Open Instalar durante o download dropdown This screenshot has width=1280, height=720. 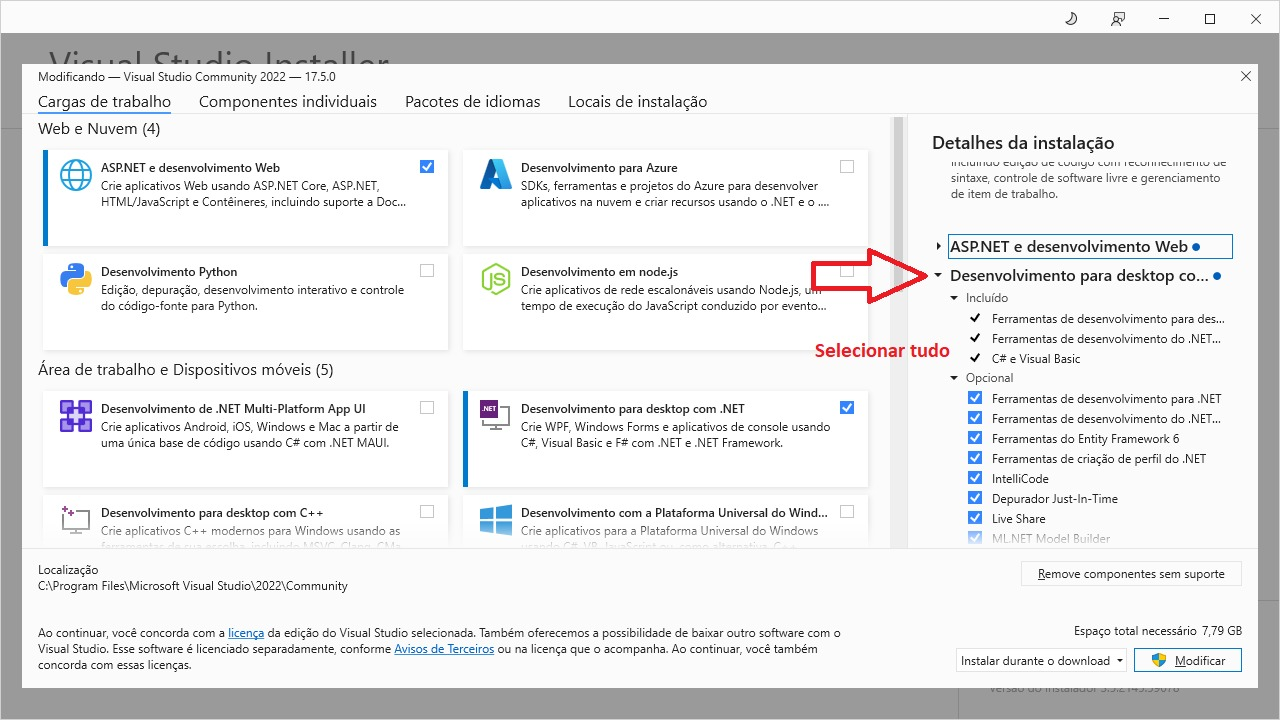pyautogui.click(x=1041, y=660)
